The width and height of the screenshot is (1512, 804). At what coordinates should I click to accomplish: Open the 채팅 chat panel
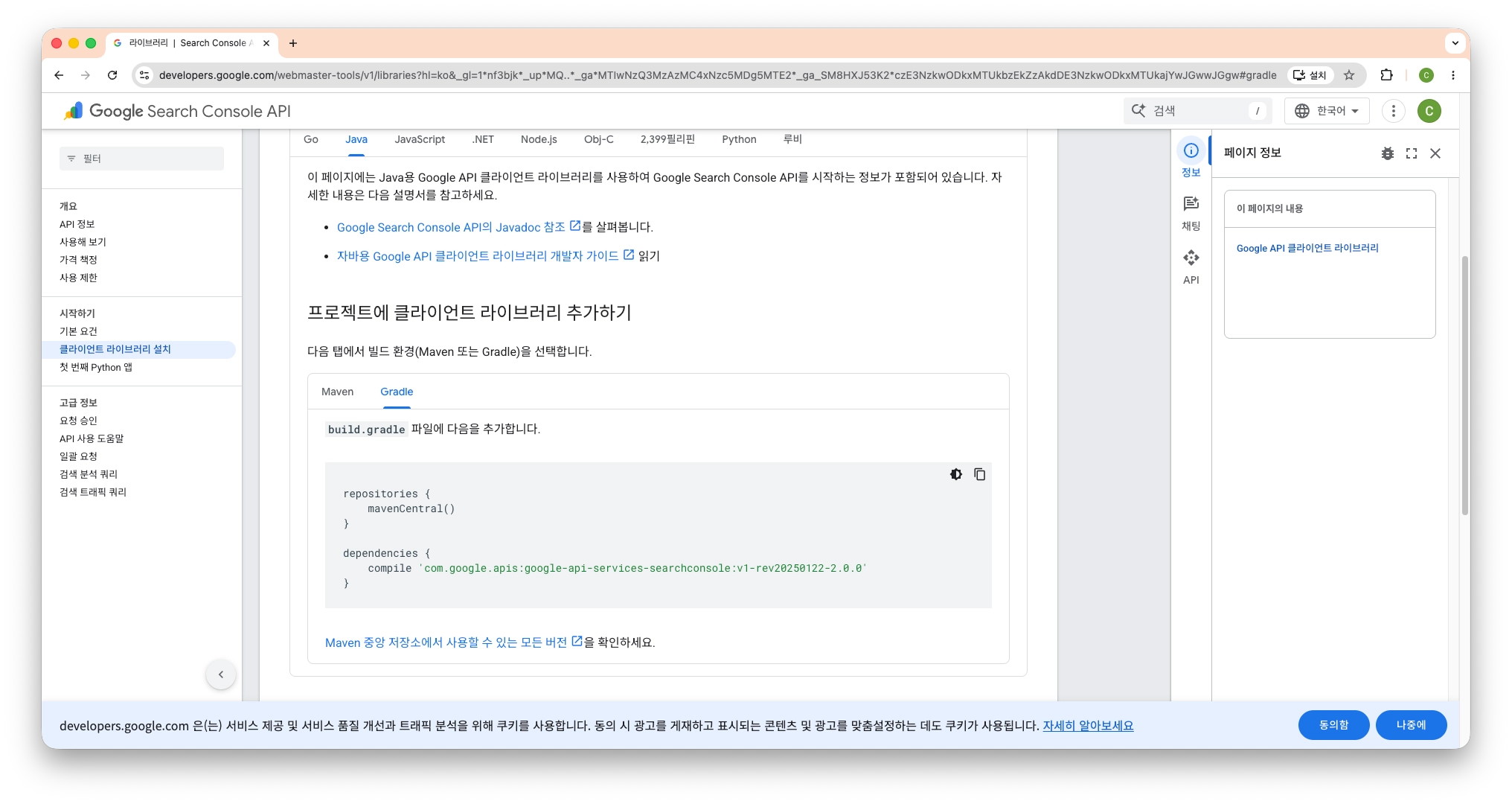tap(1191, 213)
